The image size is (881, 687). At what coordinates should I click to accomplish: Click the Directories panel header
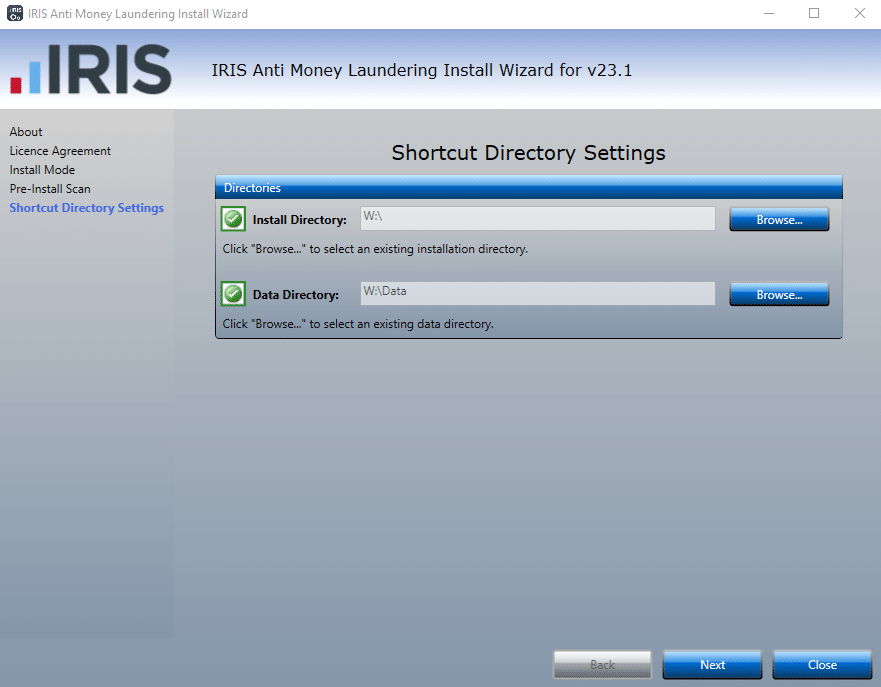click(529, 188)
